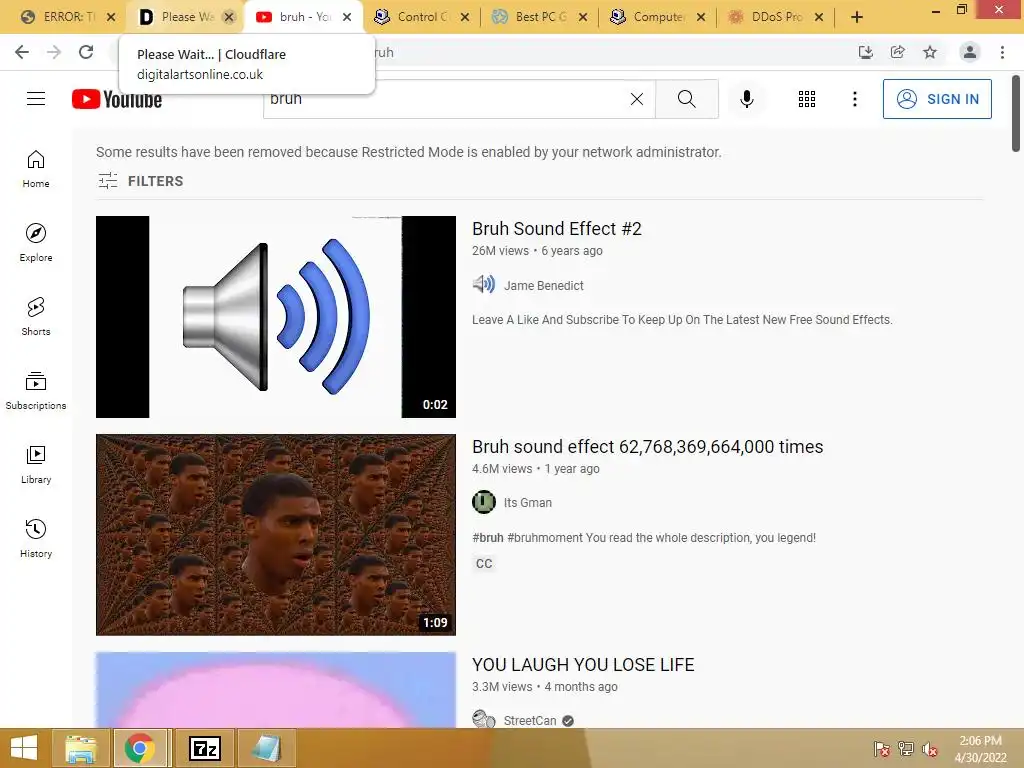Click the SIGN IN button
This screenshot has height=768, width=1024.
[x=937, y=99]
